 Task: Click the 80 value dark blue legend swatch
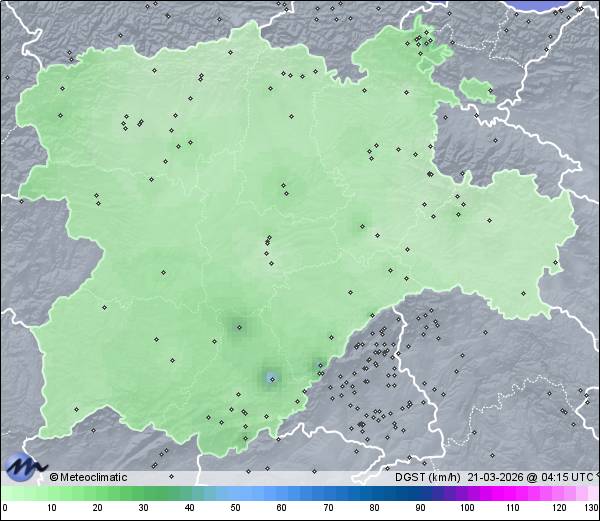tap(375, 494)
